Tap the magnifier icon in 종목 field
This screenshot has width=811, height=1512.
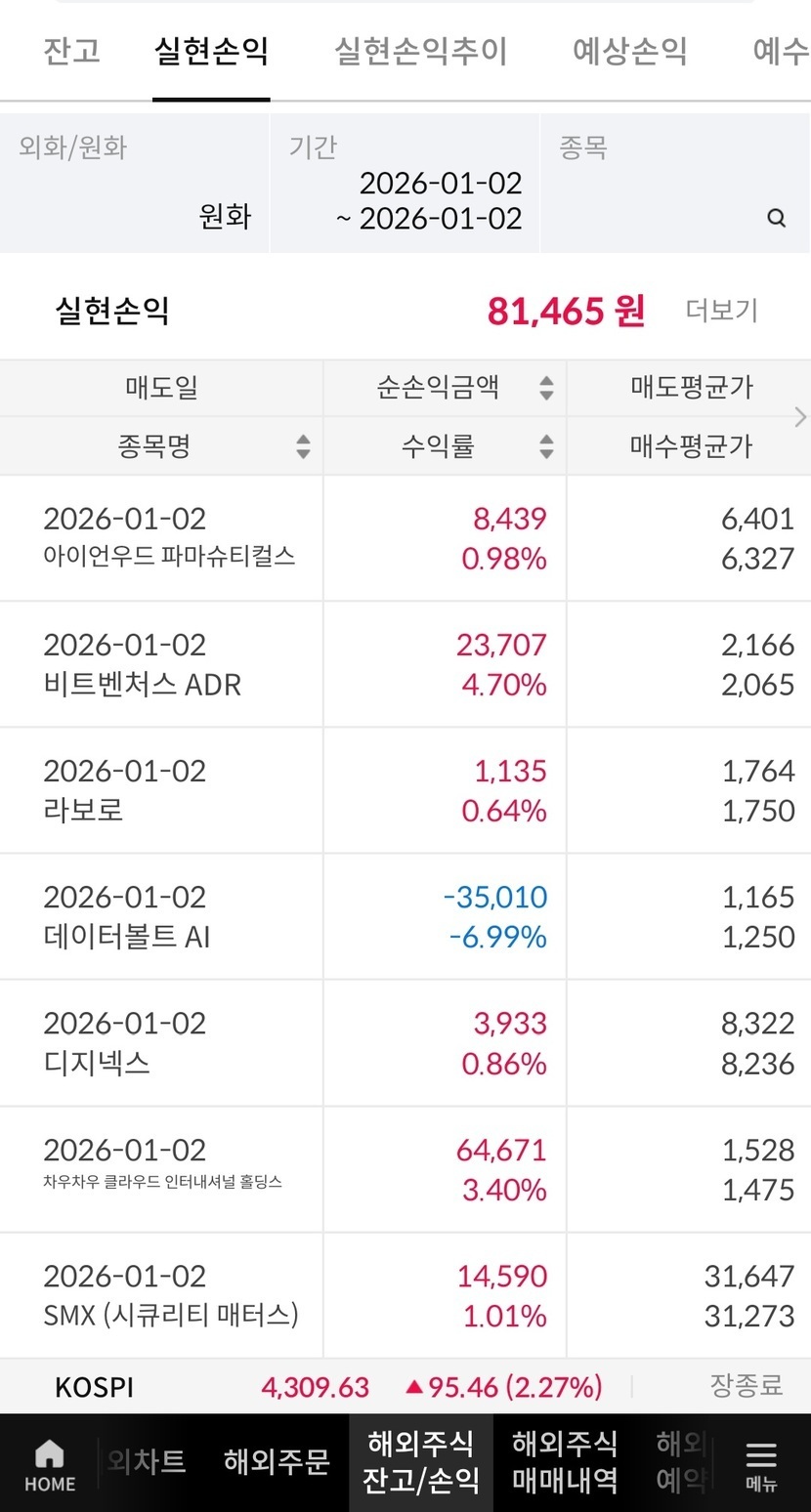click(x=777, y=218)
